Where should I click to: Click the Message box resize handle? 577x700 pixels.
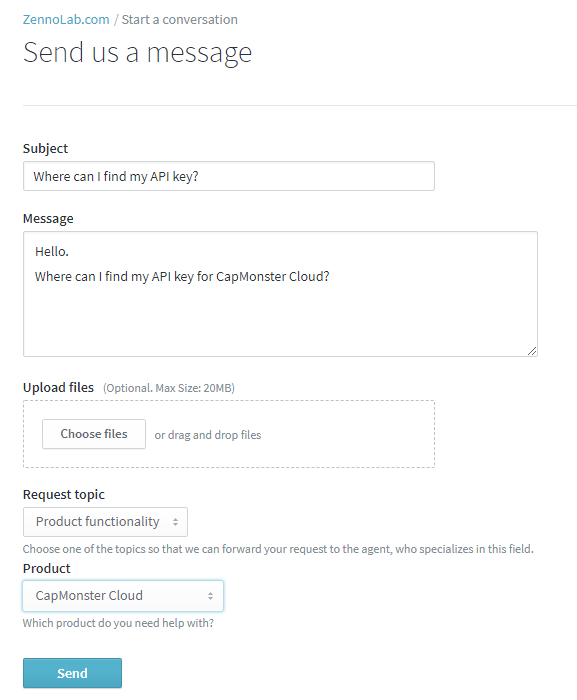click(x=531, y=351)
